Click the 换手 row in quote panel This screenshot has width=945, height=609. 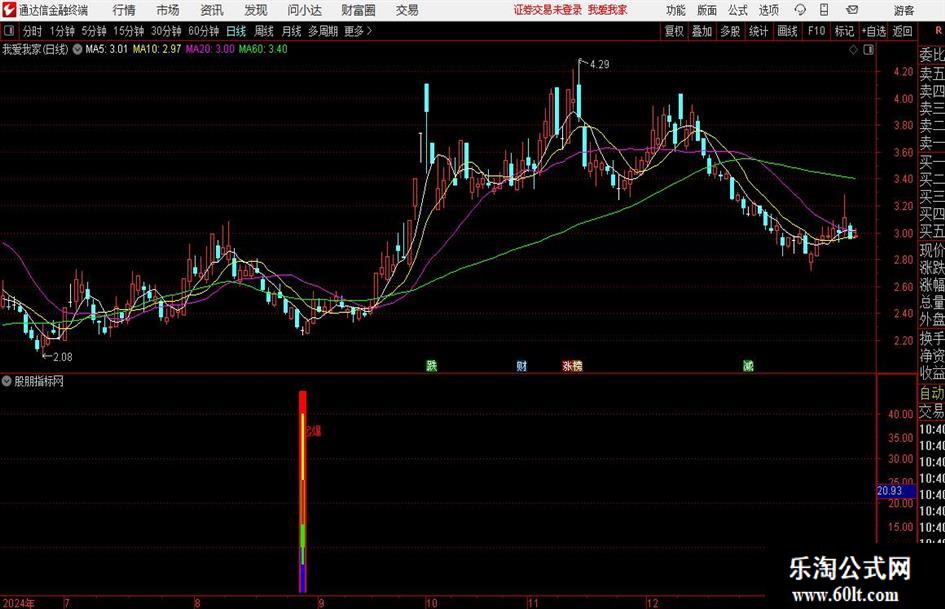click(932, 338)
